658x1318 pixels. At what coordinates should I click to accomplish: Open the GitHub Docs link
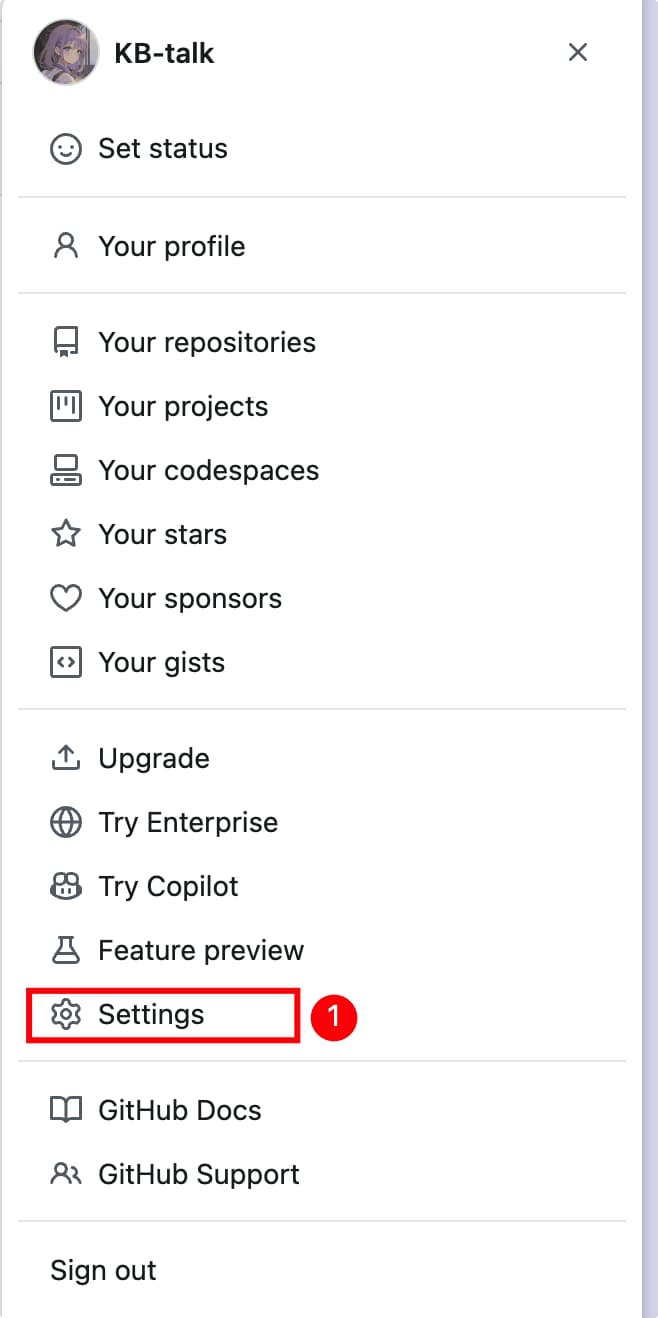click(x=179, y=1110)
